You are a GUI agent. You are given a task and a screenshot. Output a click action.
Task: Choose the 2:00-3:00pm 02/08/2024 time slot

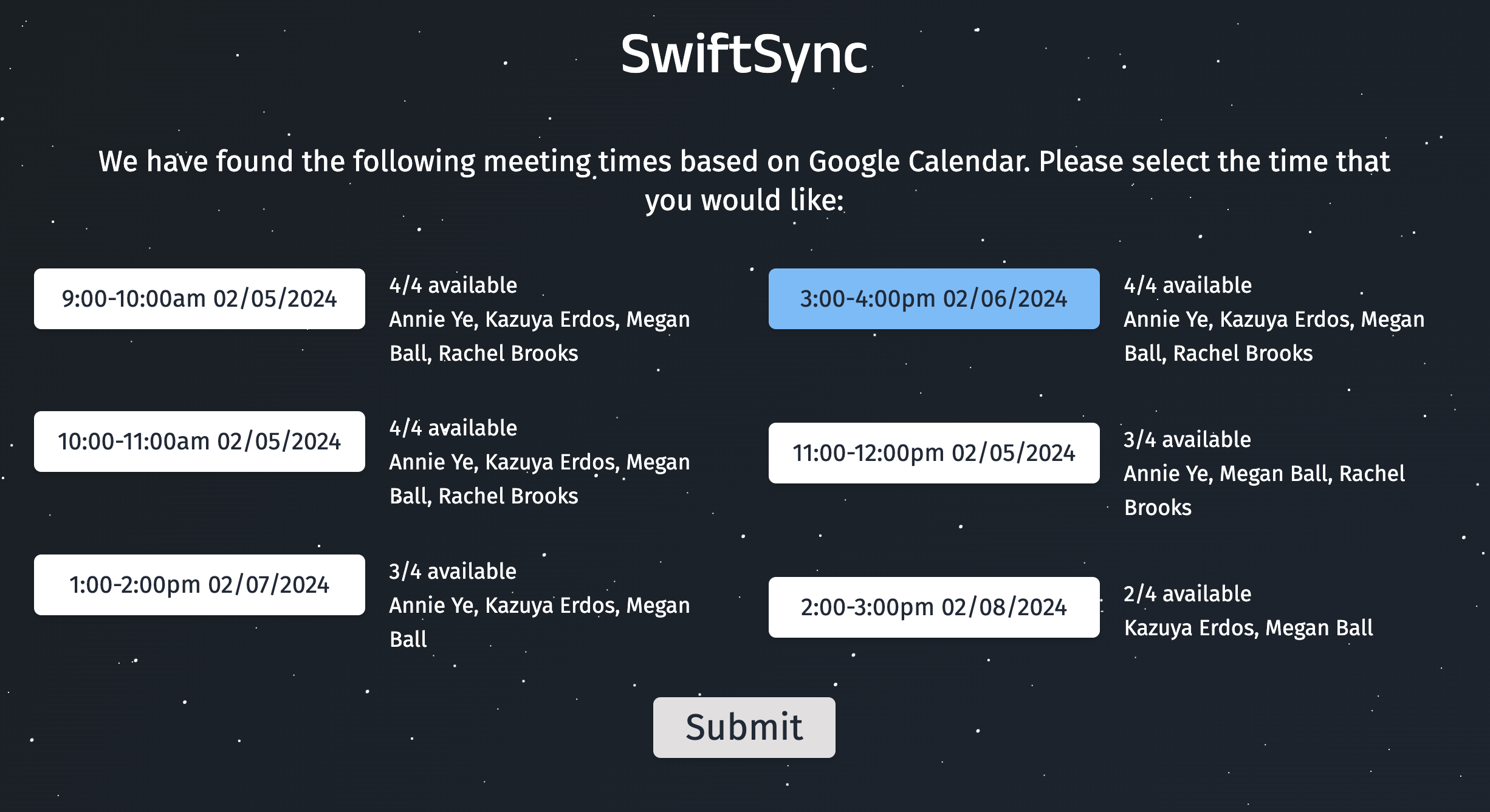[933, 607]
